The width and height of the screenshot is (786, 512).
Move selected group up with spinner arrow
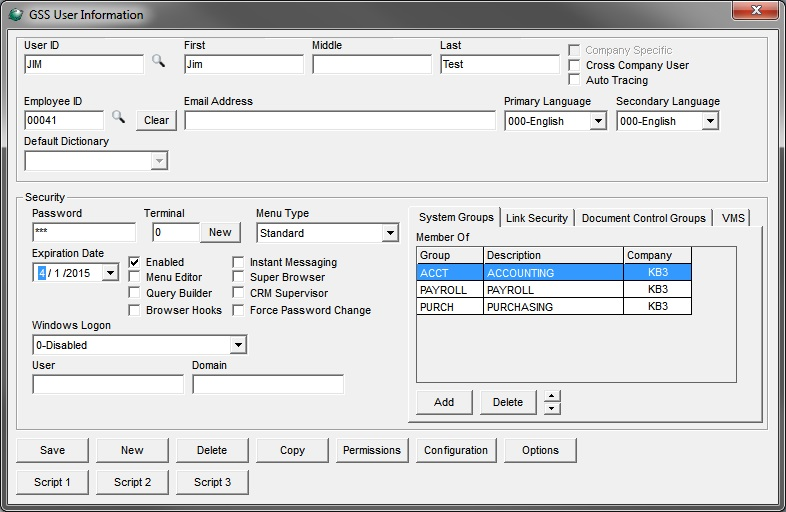point(551,396)
